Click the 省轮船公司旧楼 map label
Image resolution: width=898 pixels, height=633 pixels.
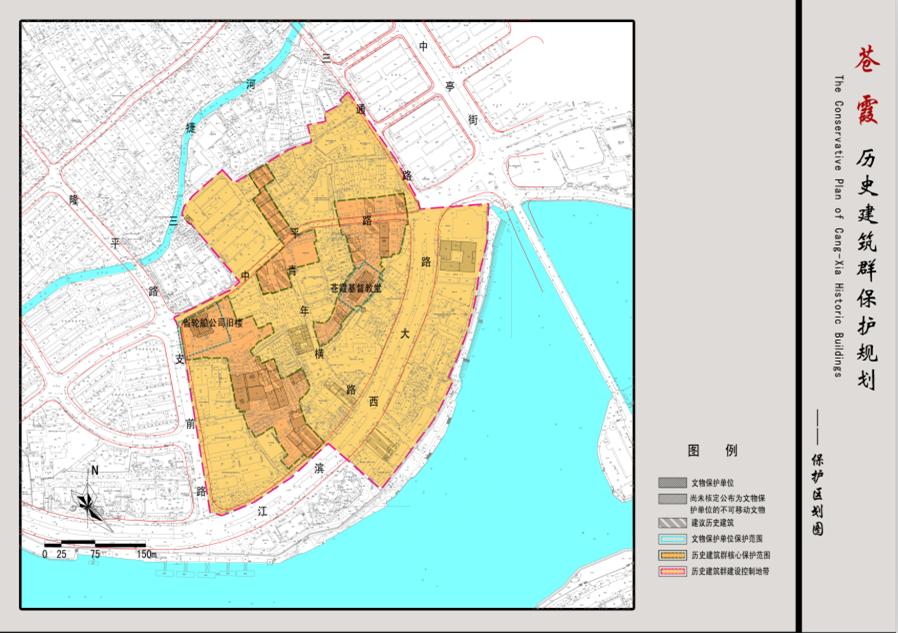[213, 322]
